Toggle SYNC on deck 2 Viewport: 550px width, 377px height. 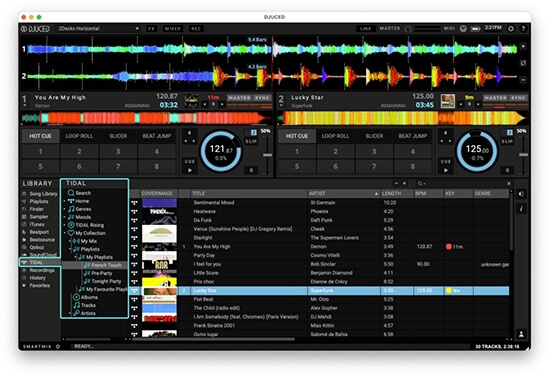point(518,98)
